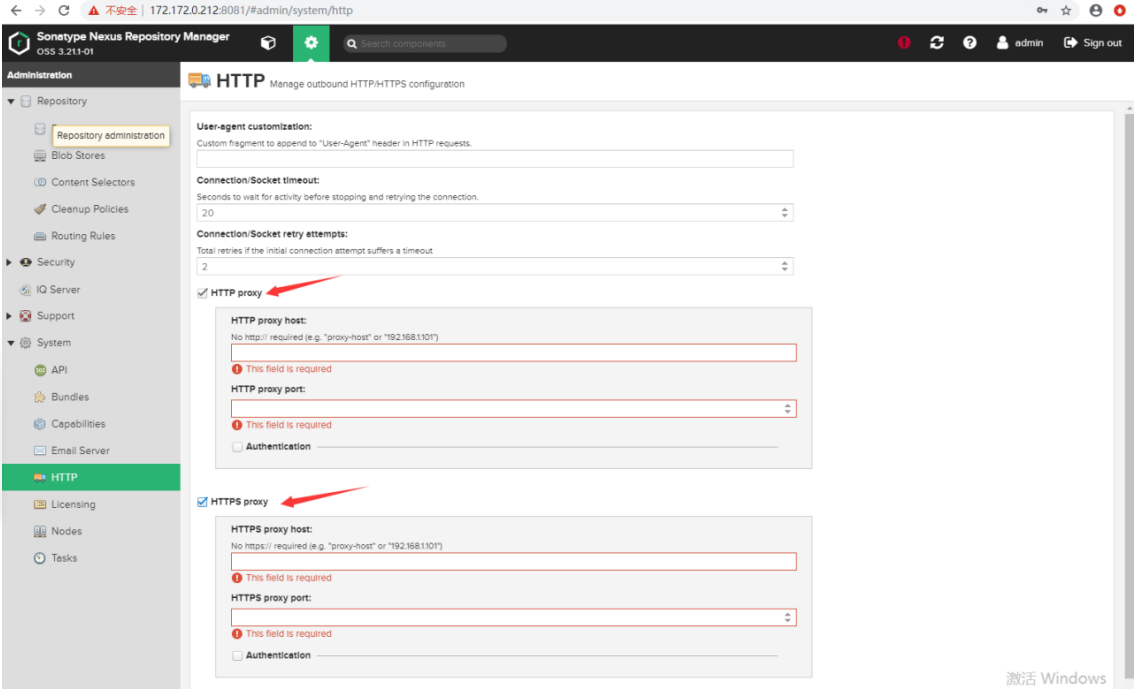Open Email Server under System
The image size is (1135, 689).
[x=80, y=450]
